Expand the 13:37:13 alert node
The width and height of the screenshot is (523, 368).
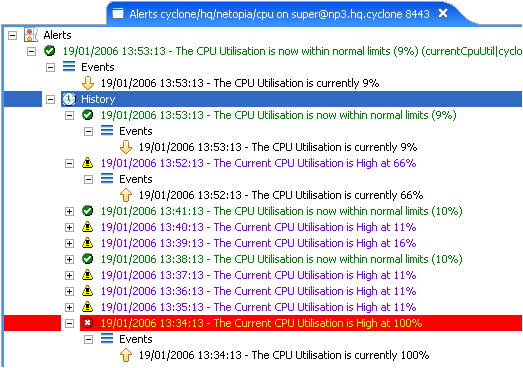click(x=69, y=276)
